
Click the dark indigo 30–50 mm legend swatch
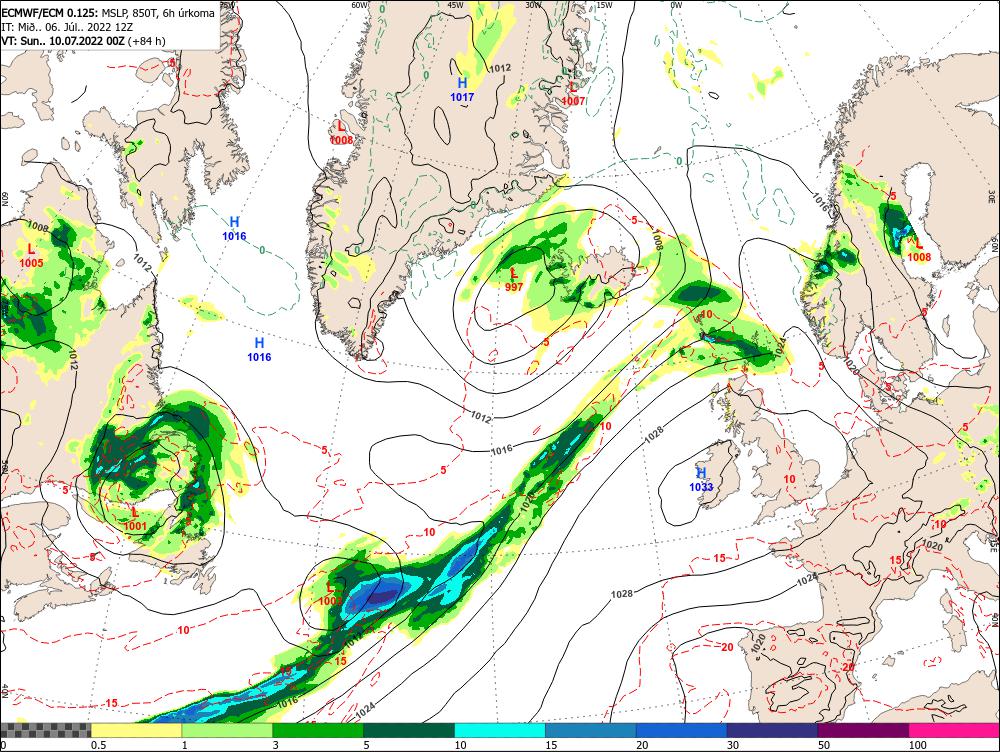772,730
